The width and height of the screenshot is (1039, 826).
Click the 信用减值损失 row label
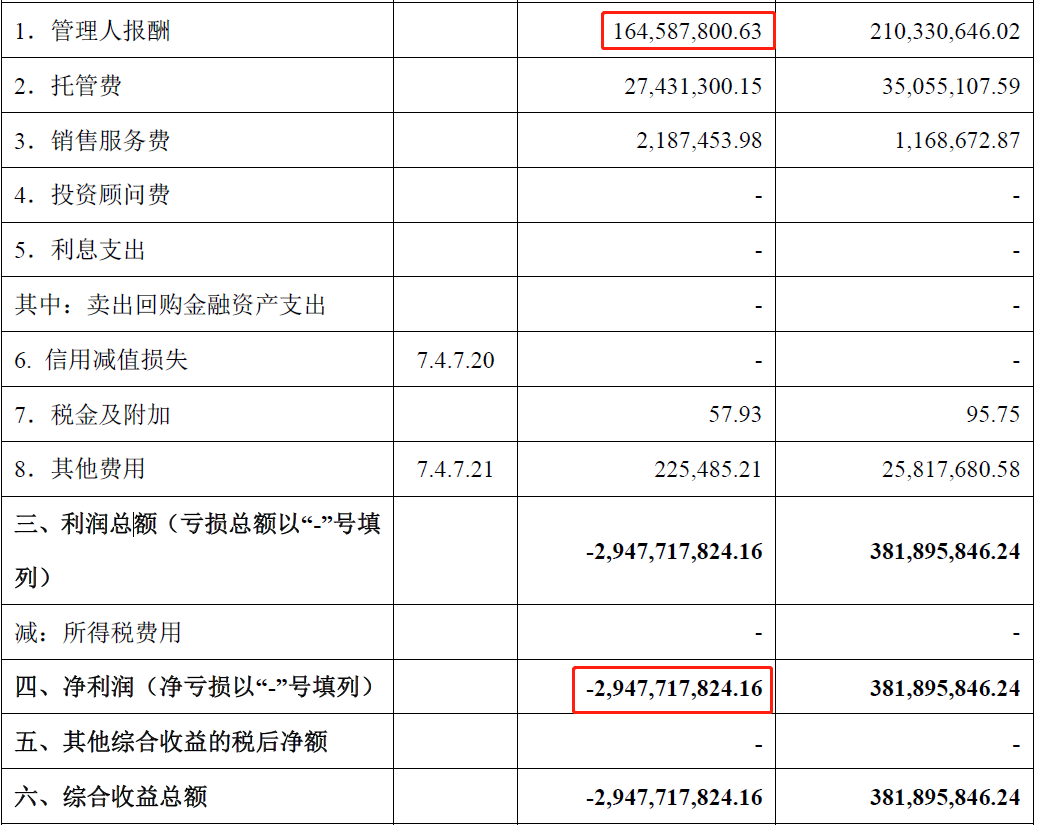pyautogui.click(x=101, y=360)
